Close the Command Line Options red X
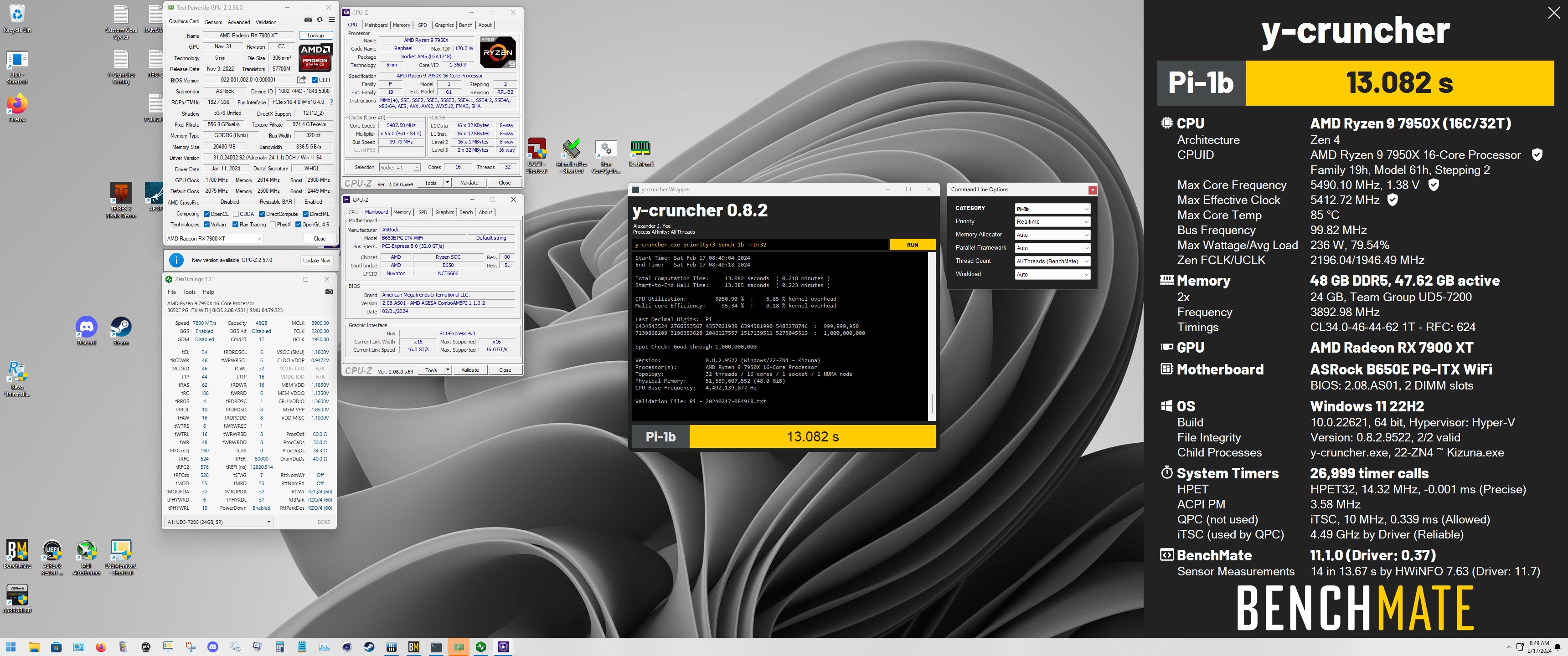Screen dimensions: 1568x656 [x=1093, y=190]
